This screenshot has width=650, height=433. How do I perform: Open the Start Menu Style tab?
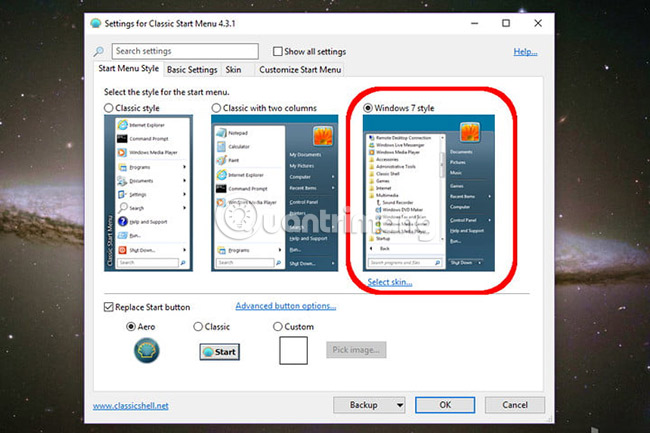[x=129, y=69]
